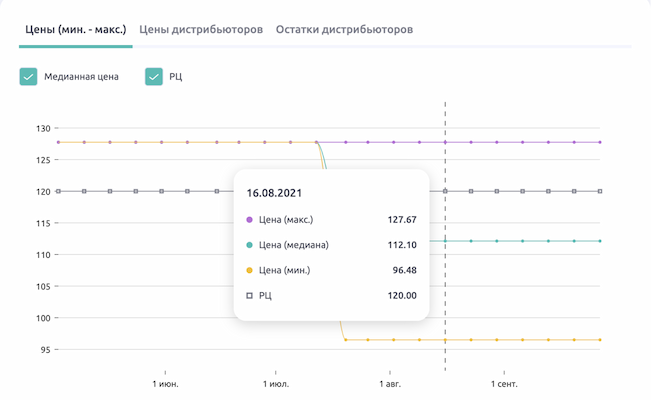Click the 120.00 value in tooltip
This screenshot has height=400, width=651.
402,295
